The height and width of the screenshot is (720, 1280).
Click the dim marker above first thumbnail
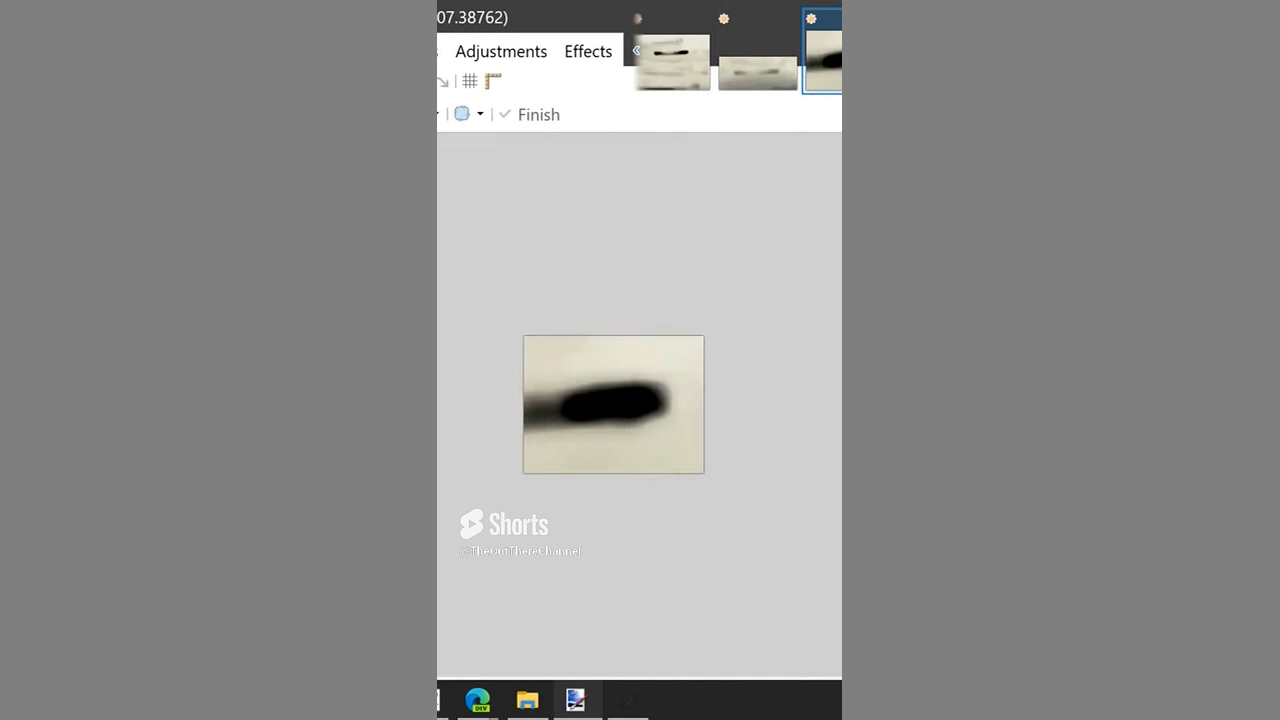638,19
